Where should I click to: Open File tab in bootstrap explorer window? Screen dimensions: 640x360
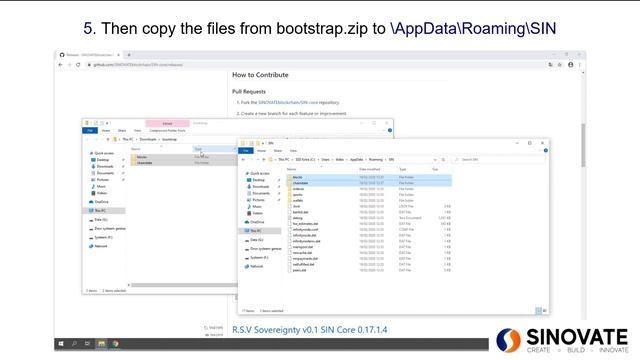pyautogui.click(x=90, y=131)
